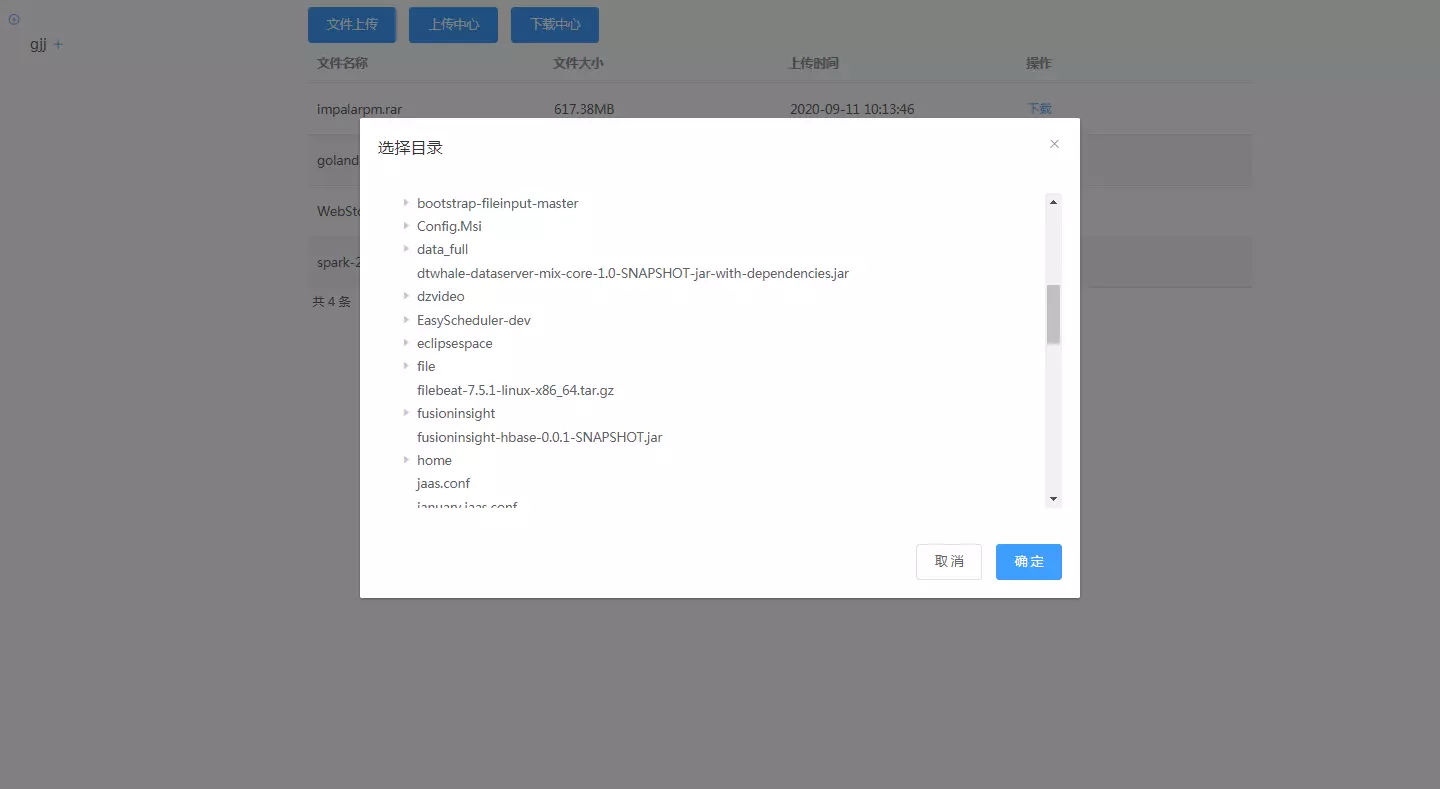
Task: Click scrollbar up arrow in directory list
Action: 1053,202
